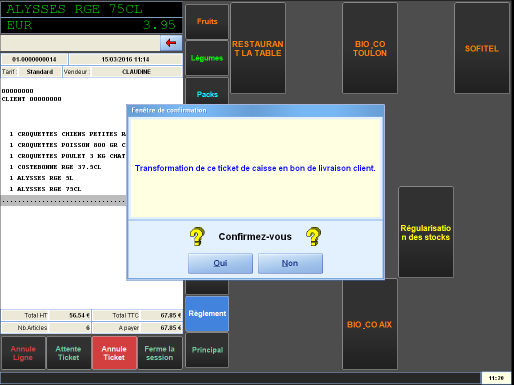Click the Standard tarif field
The width and height of the screenshot is (514, 385).
point(40,72)
